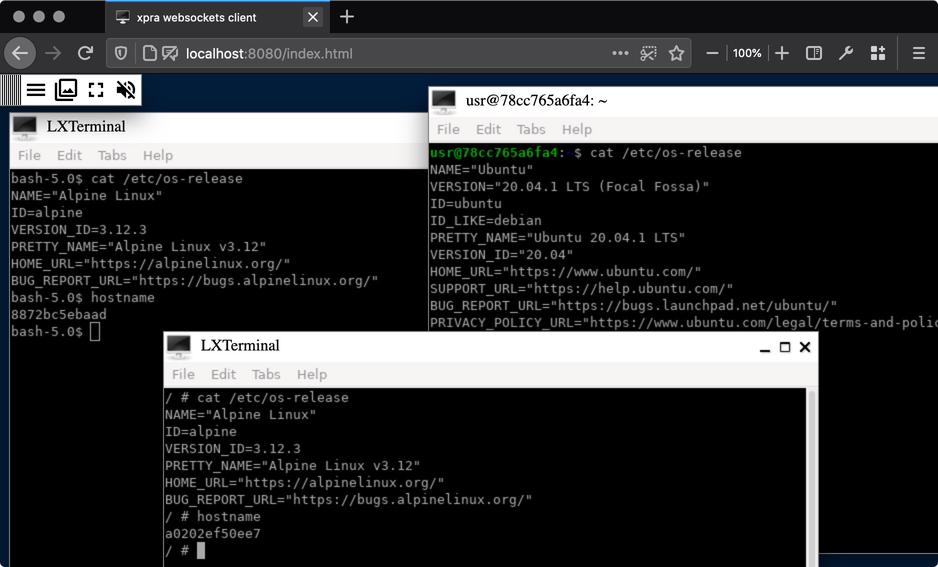Open the extensions grid icon

(878, 53)
